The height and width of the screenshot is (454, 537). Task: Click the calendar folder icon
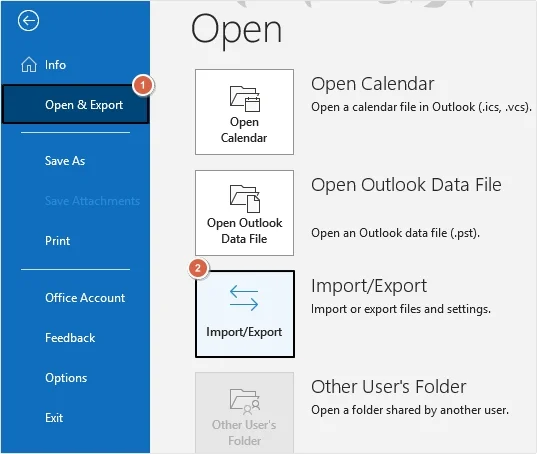click(245, 99)
